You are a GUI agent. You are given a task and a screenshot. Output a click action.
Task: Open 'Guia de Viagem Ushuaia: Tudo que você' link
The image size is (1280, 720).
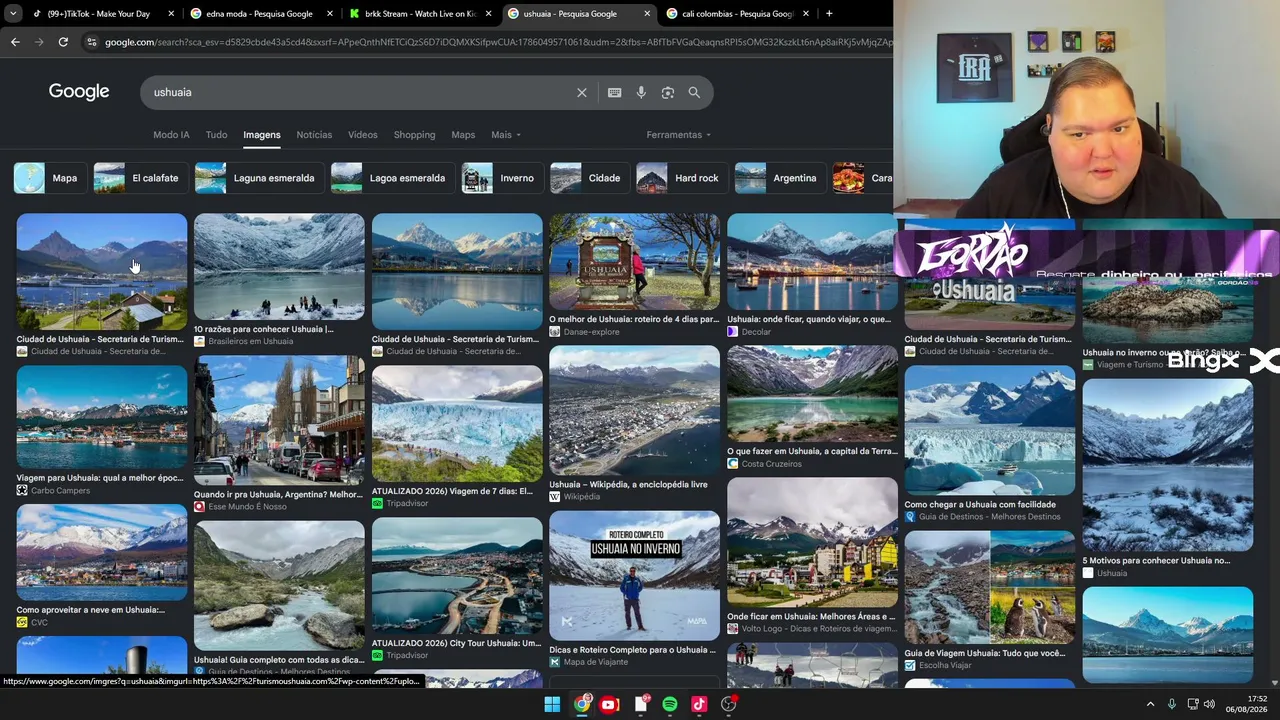985,654
